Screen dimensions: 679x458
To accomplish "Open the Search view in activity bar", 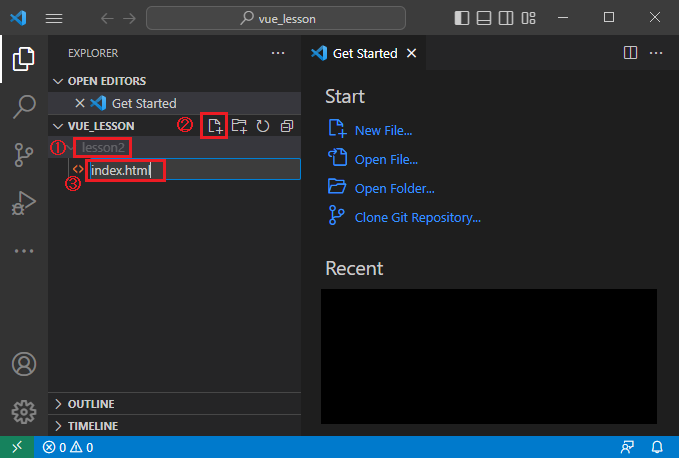I will [24, 106].
